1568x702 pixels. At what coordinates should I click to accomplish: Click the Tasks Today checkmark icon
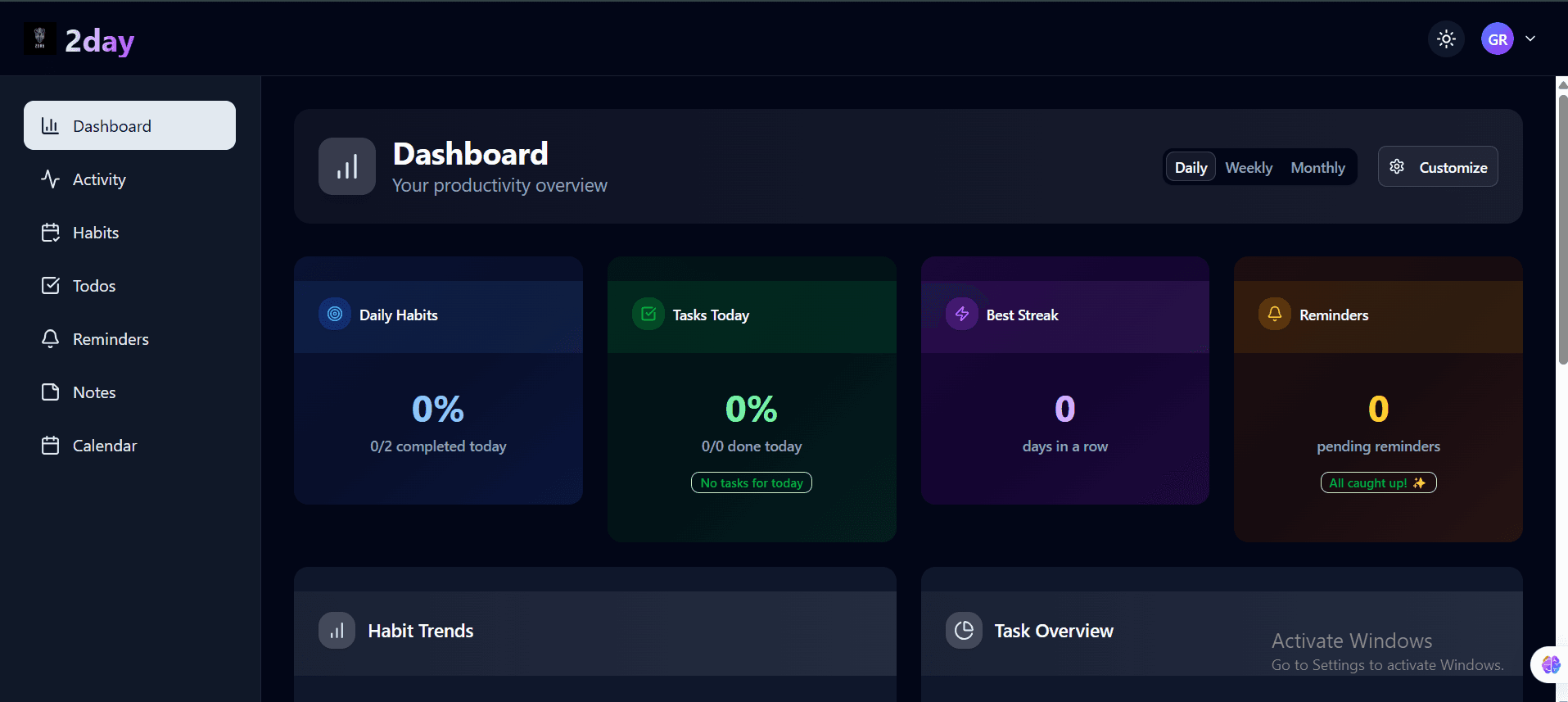click(648, 314)
